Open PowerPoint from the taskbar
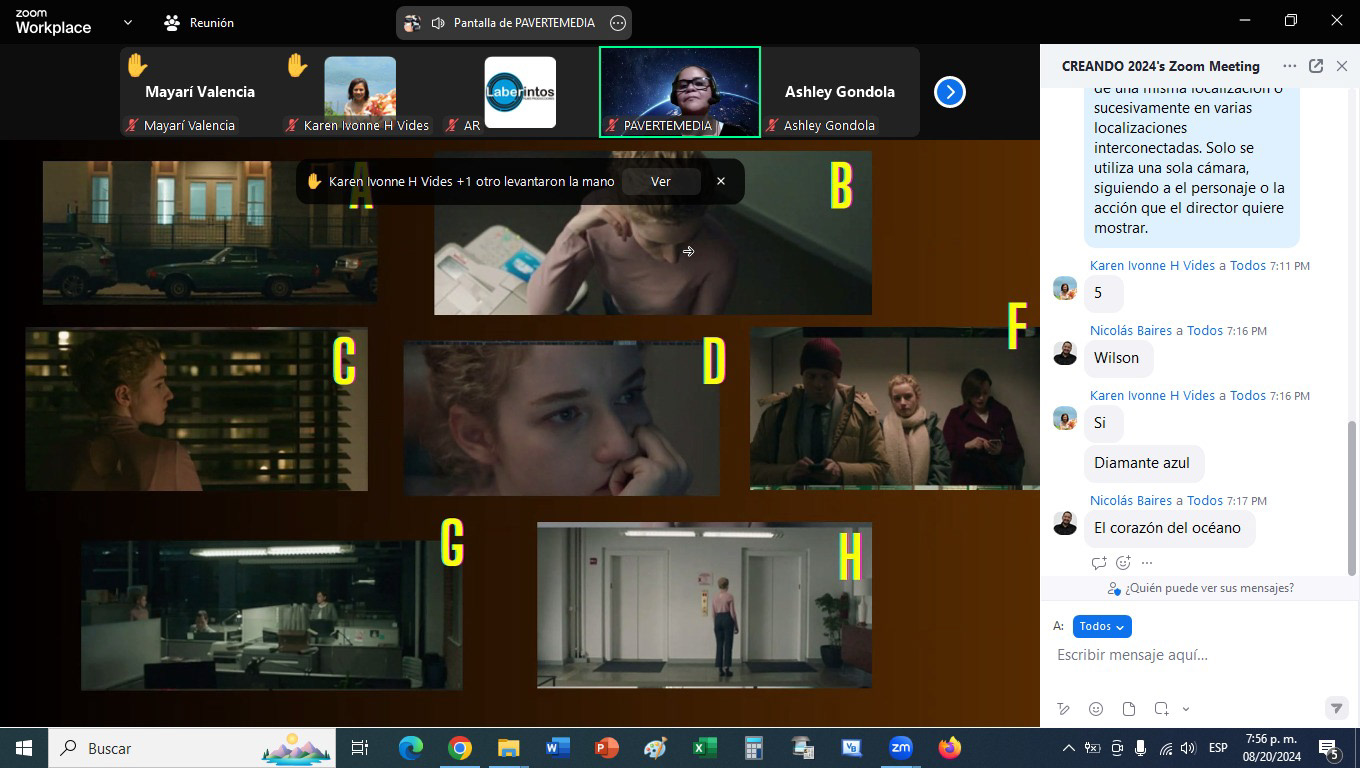The height and width of the screenshot is (768, 1360). 606,748
